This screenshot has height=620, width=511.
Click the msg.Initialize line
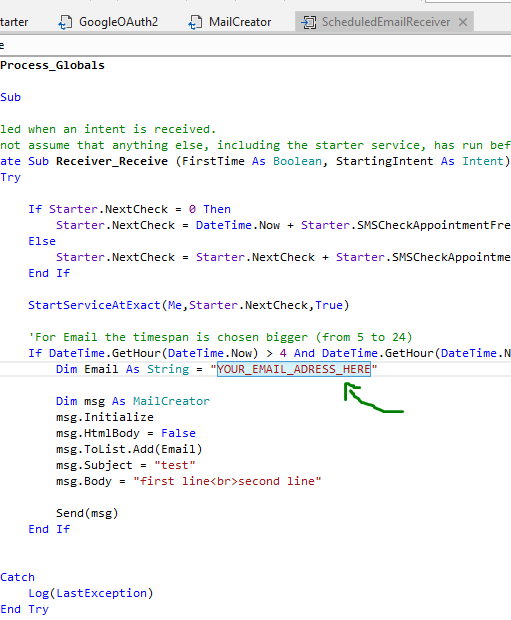click(105, 417)
